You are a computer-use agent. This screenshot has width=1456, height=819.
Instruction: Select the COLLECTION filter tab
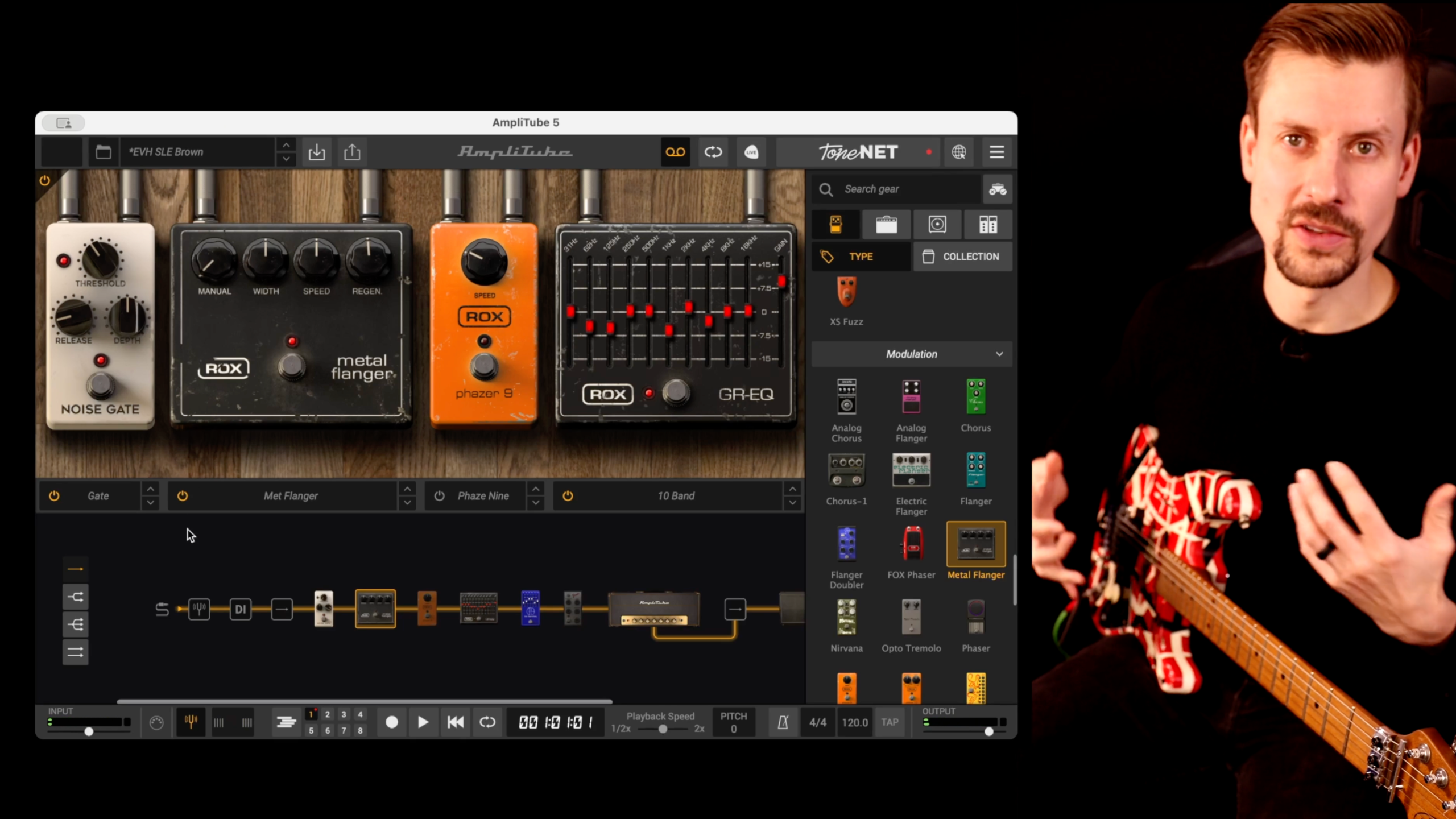pos(963,257)
